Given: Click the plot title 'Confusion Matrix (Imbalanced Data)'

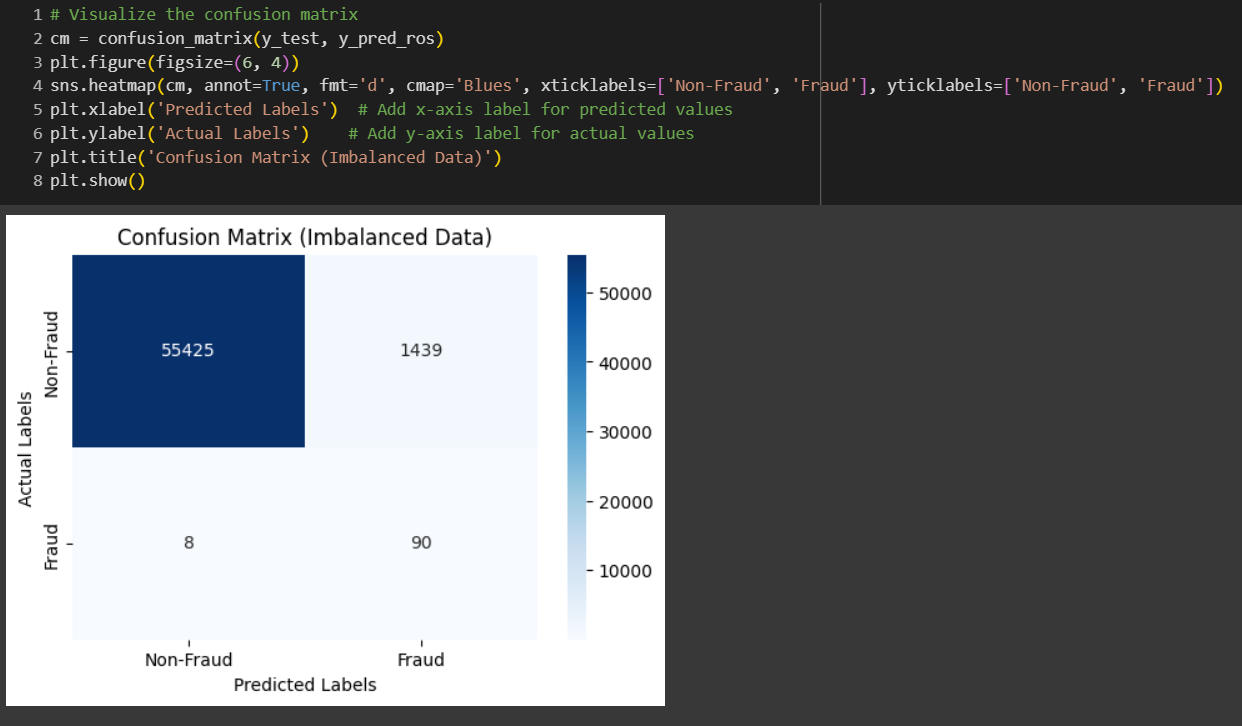Looking at the screenshot, I should (304, 238).
